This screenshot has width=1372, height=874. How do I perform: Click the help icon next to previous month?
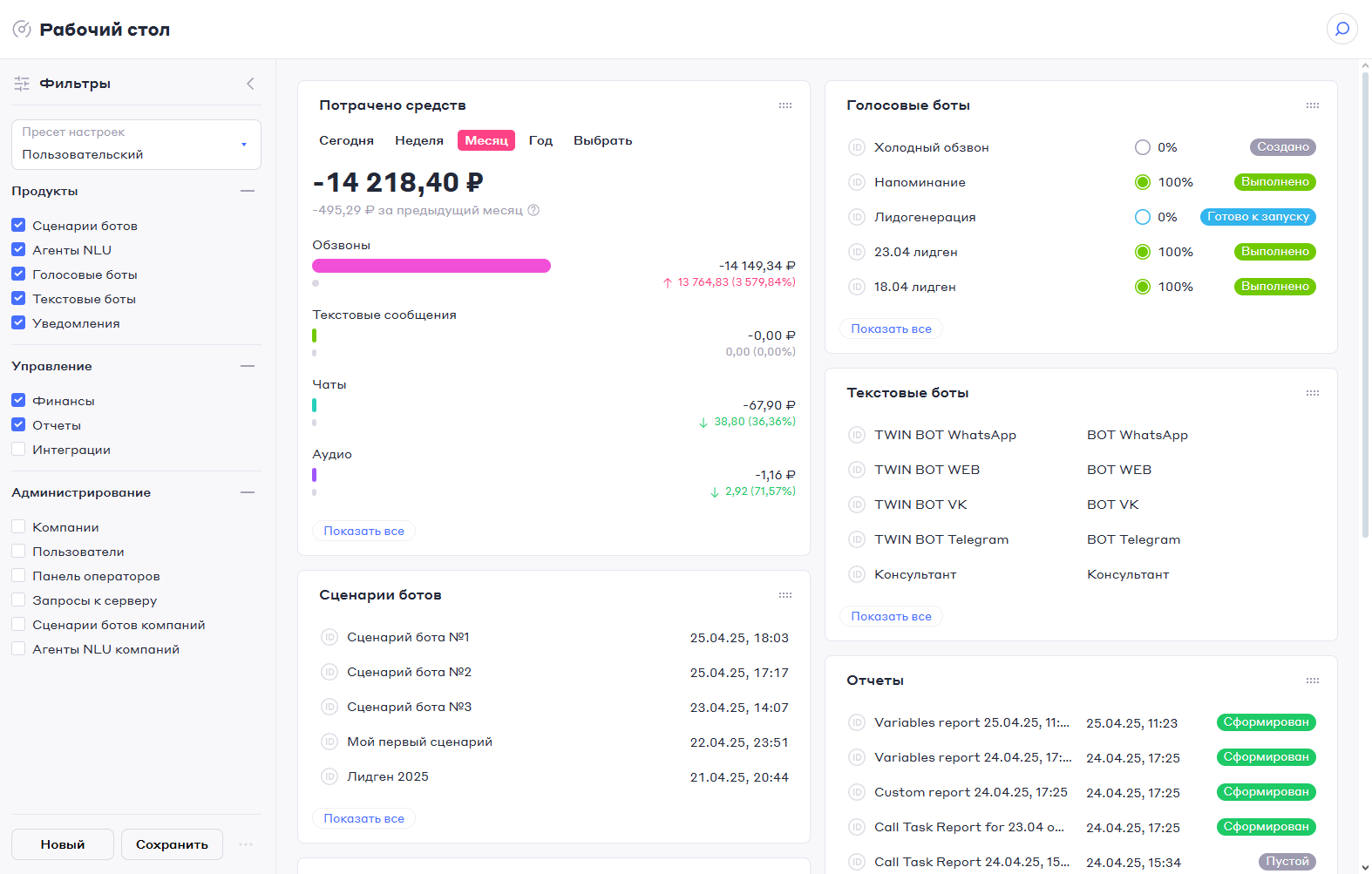point(533,210)
